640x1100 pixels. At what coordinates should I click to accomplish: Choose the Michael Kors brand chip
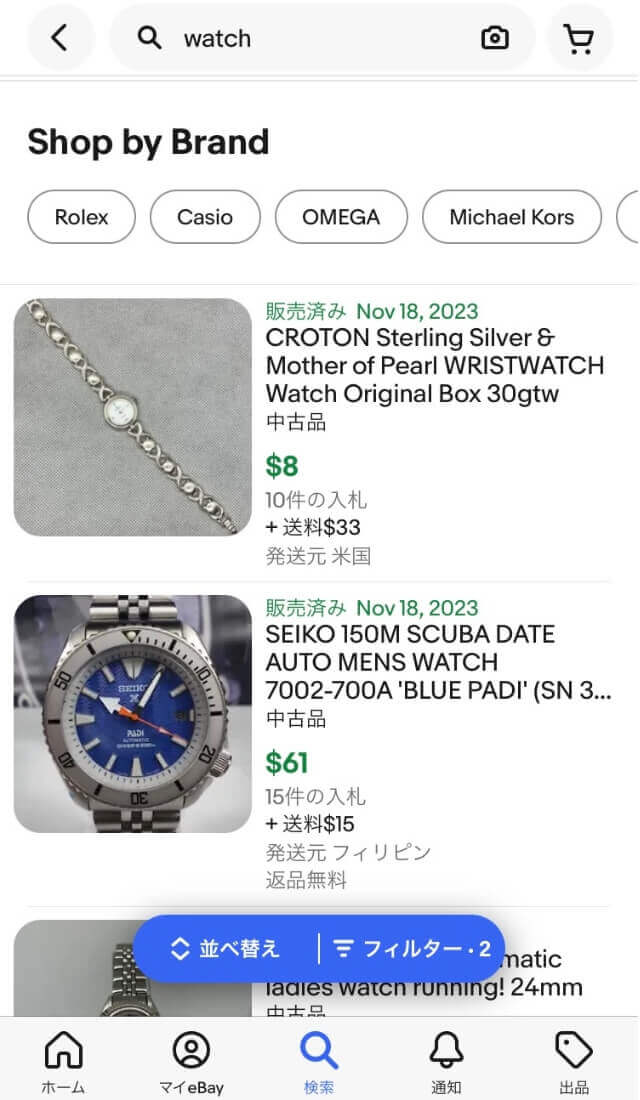tap(512, 217)
